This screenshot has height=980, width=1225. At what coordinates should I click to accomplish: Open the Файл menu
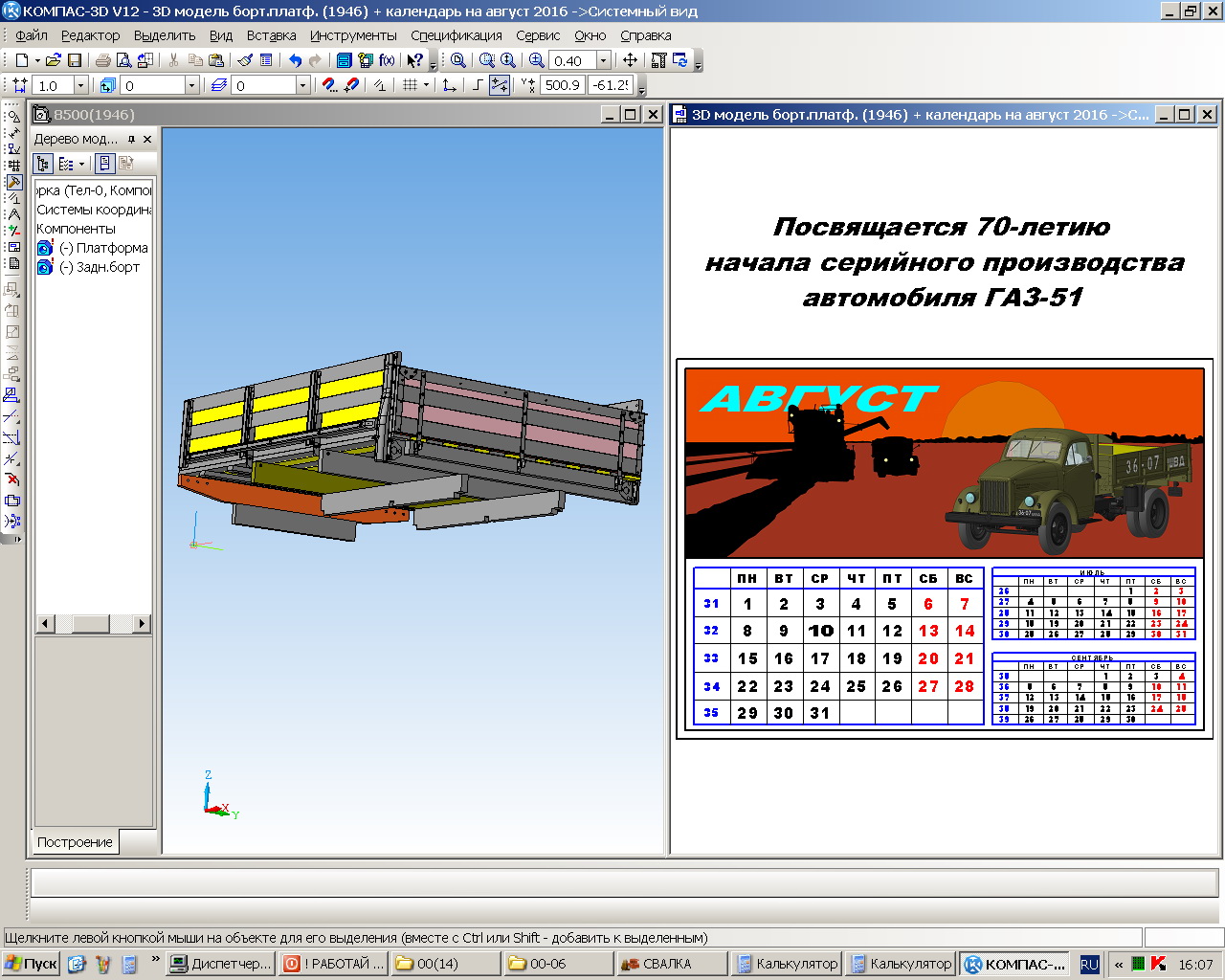click(x=32, y=35)
